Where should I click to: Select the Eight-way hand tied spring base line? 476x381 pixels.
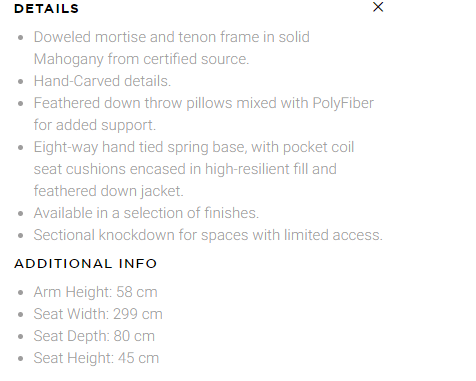194,147
